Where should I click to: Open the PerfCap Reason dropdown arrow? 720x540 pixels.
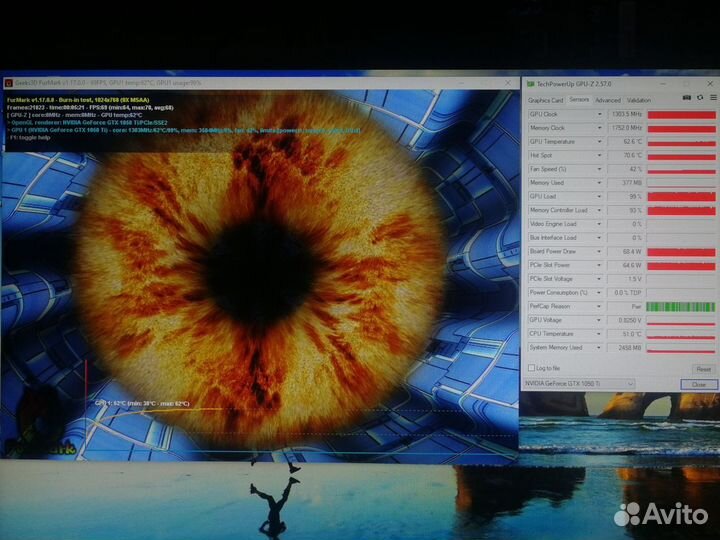coord(599,306)
